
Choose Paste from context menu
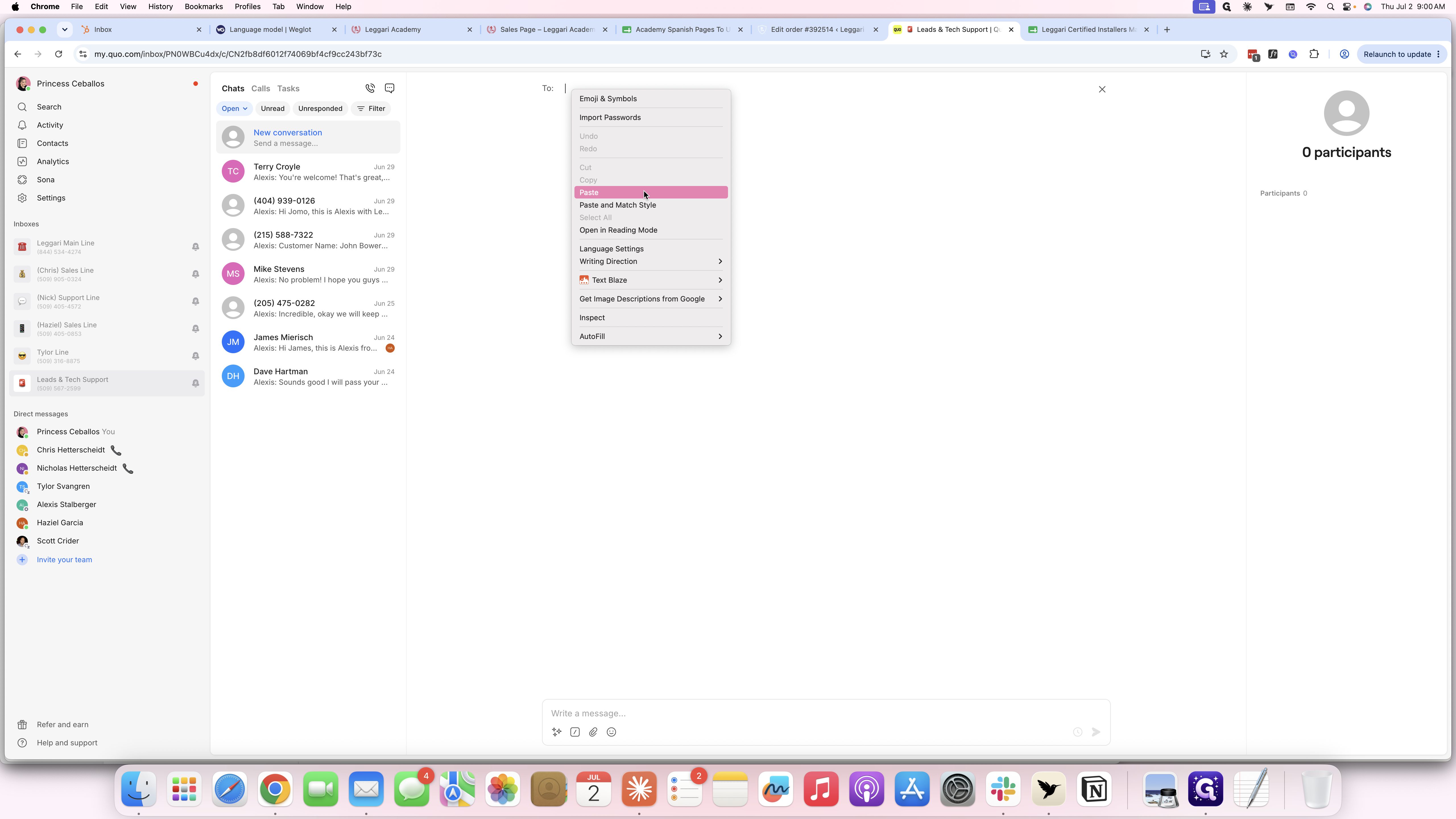pos(651,192)
